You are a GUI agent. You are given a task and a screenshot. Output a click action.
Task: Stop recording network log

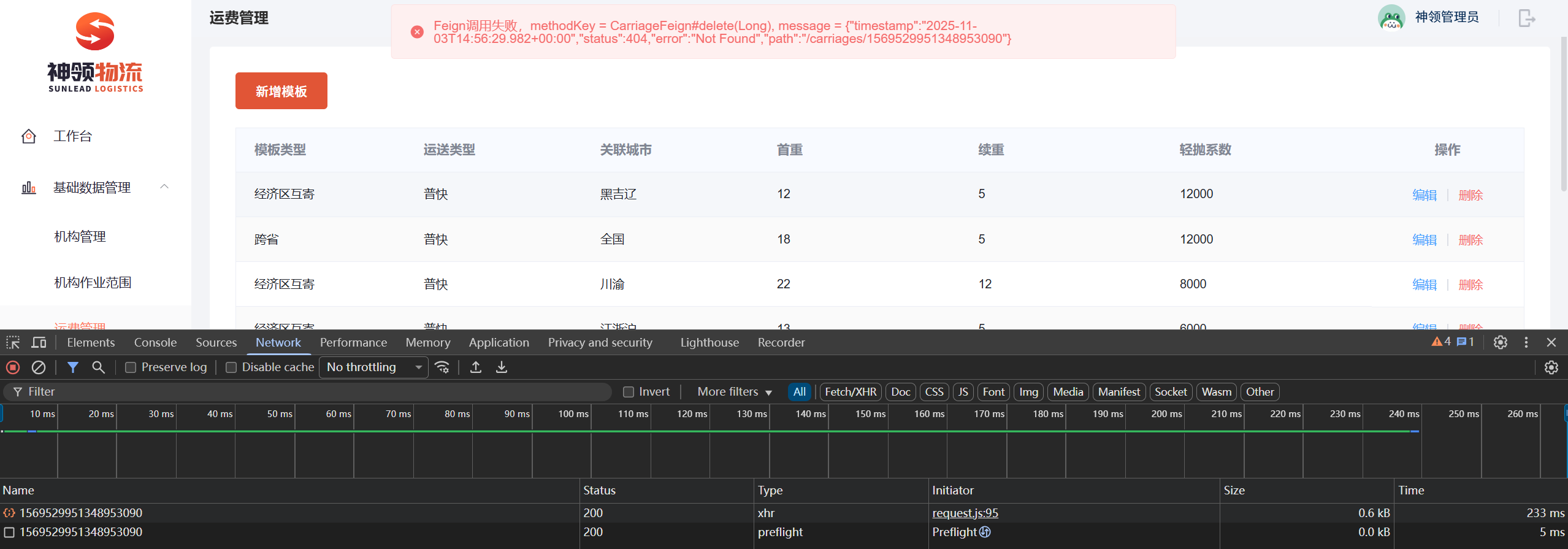click(13, 367)
